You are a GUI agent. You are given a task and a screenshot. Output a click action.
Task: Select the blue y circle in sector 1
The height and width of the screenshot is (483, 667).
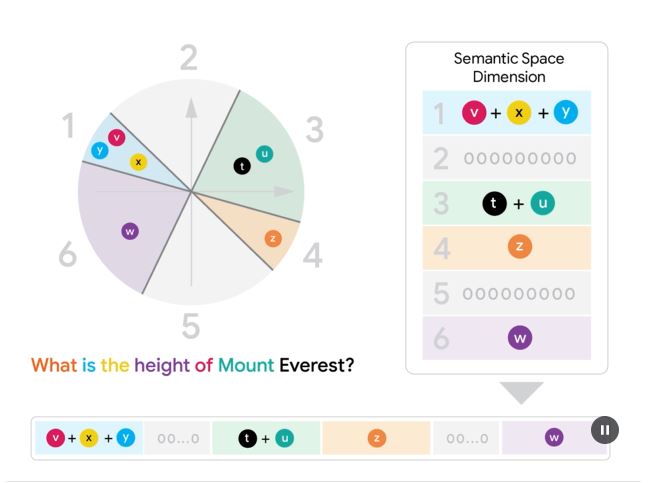pyautogui.click(x=100, y=150)
